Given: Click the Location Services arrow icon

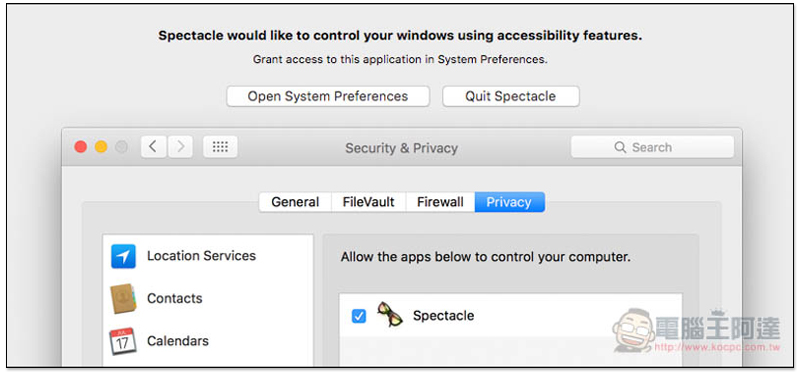Looking at the screenshot, I should click(123, 256).
